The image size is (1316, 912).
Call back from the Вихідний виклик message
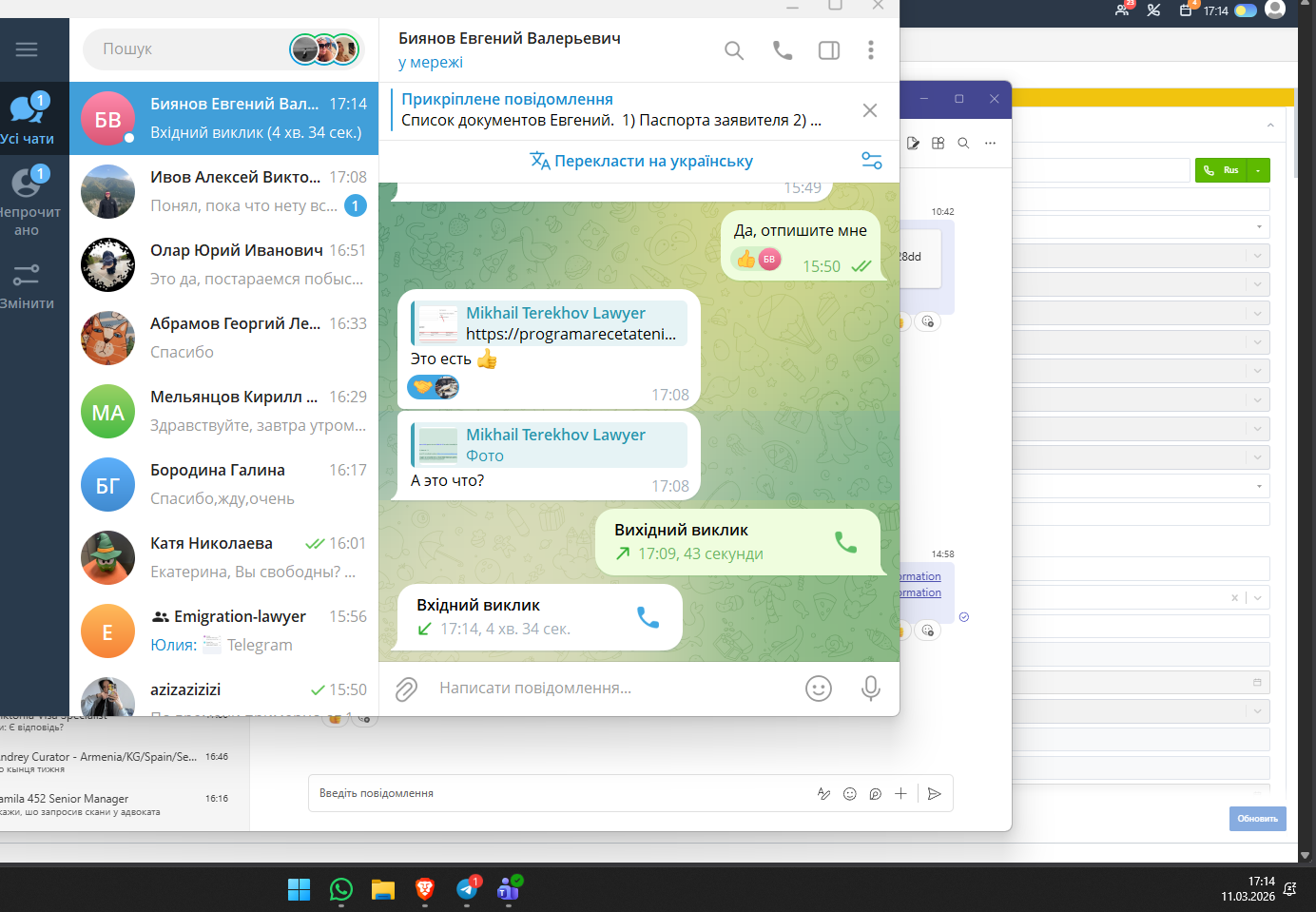[x=845, y=542]
